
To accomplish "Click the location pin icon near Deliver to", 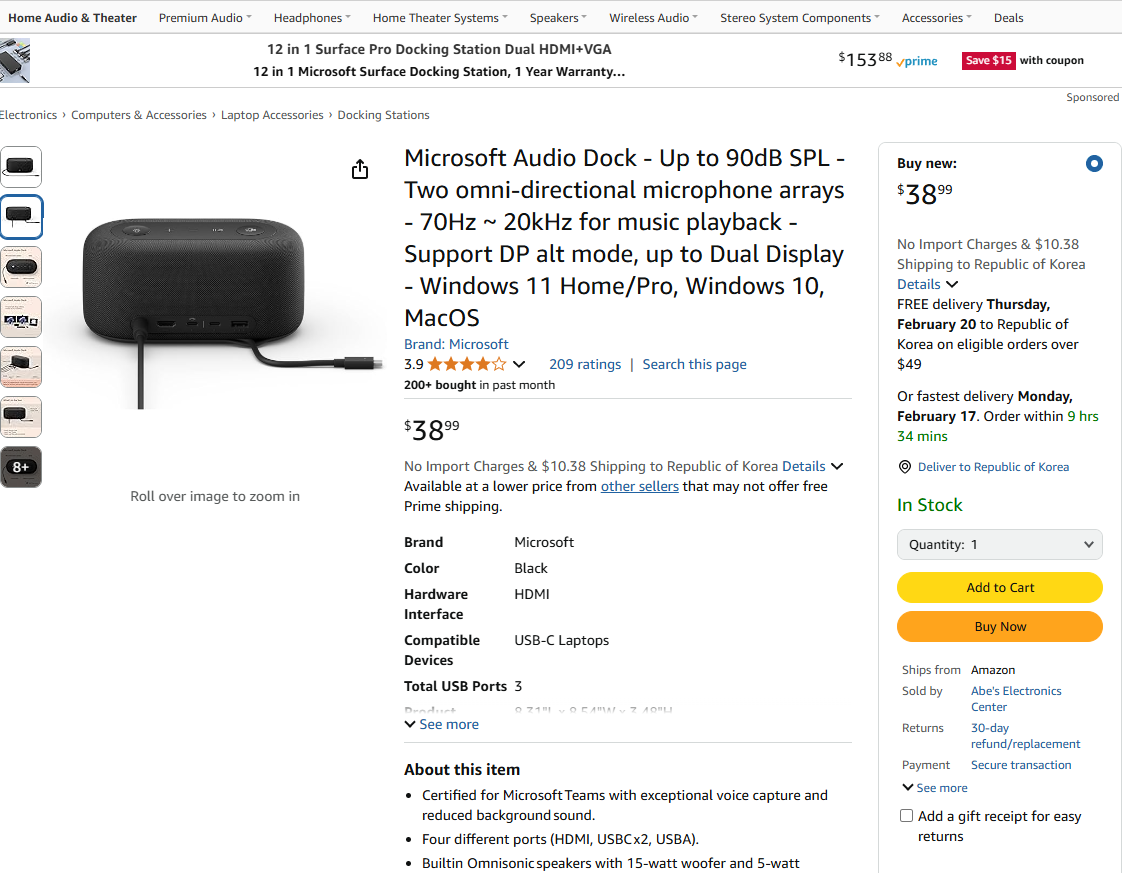I will 904,467.
